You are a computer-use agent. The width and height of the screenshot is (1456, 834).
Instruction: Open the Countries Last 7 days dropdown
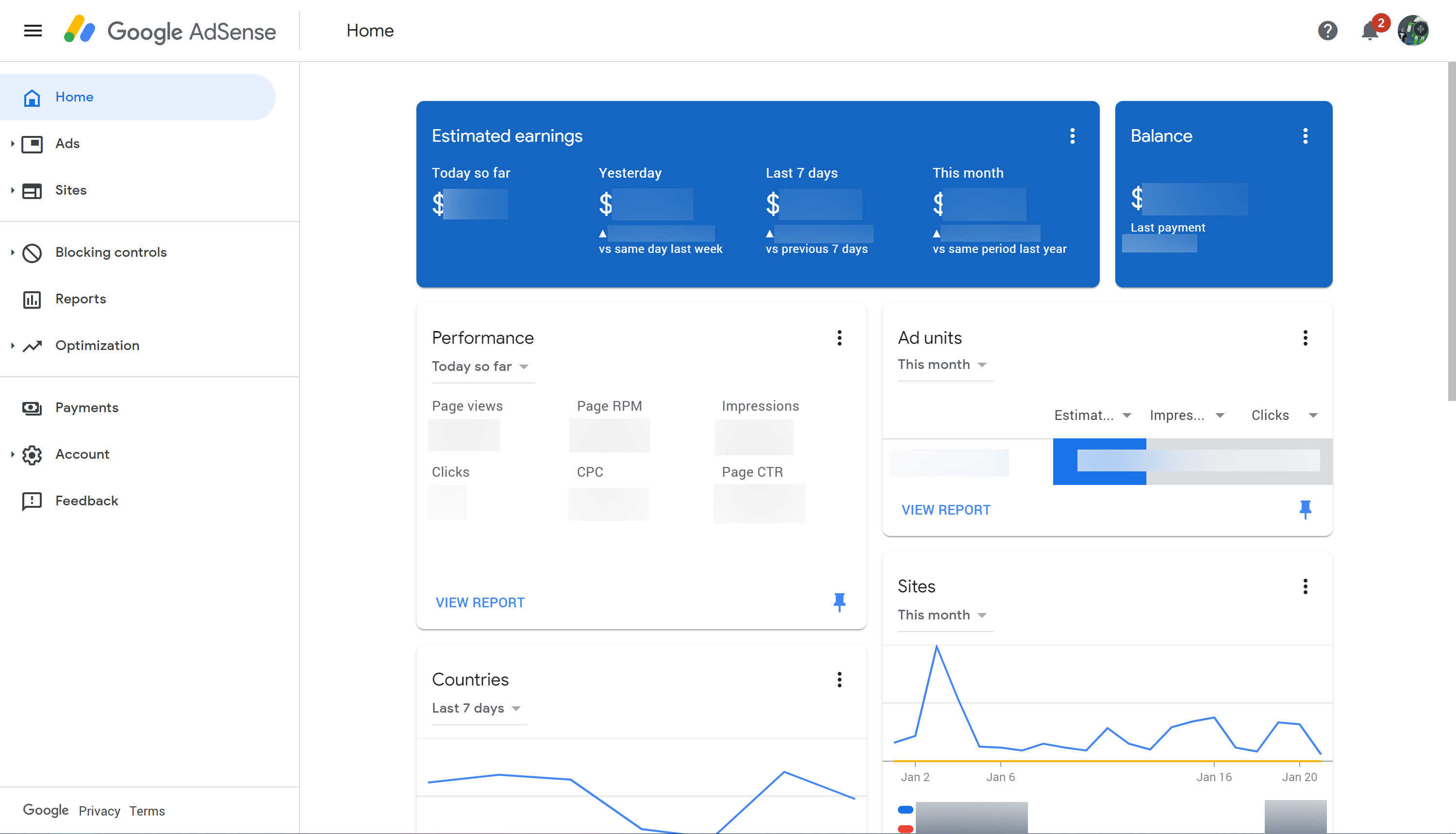tap(478, 708)
